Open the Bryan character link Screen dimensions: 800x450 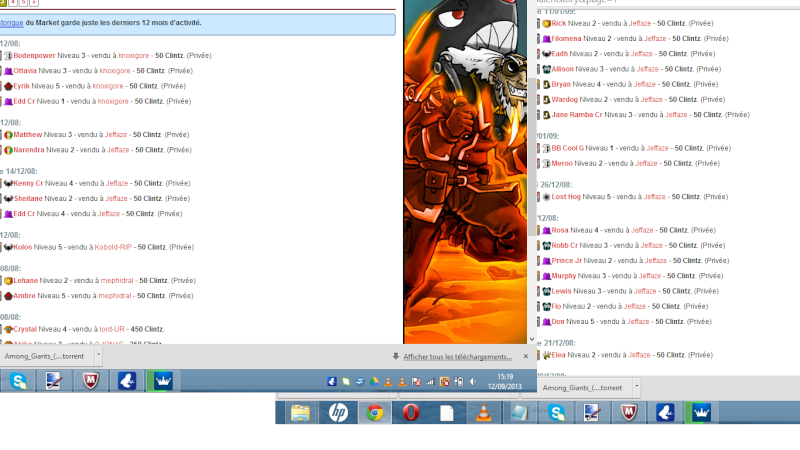point(561,84)
